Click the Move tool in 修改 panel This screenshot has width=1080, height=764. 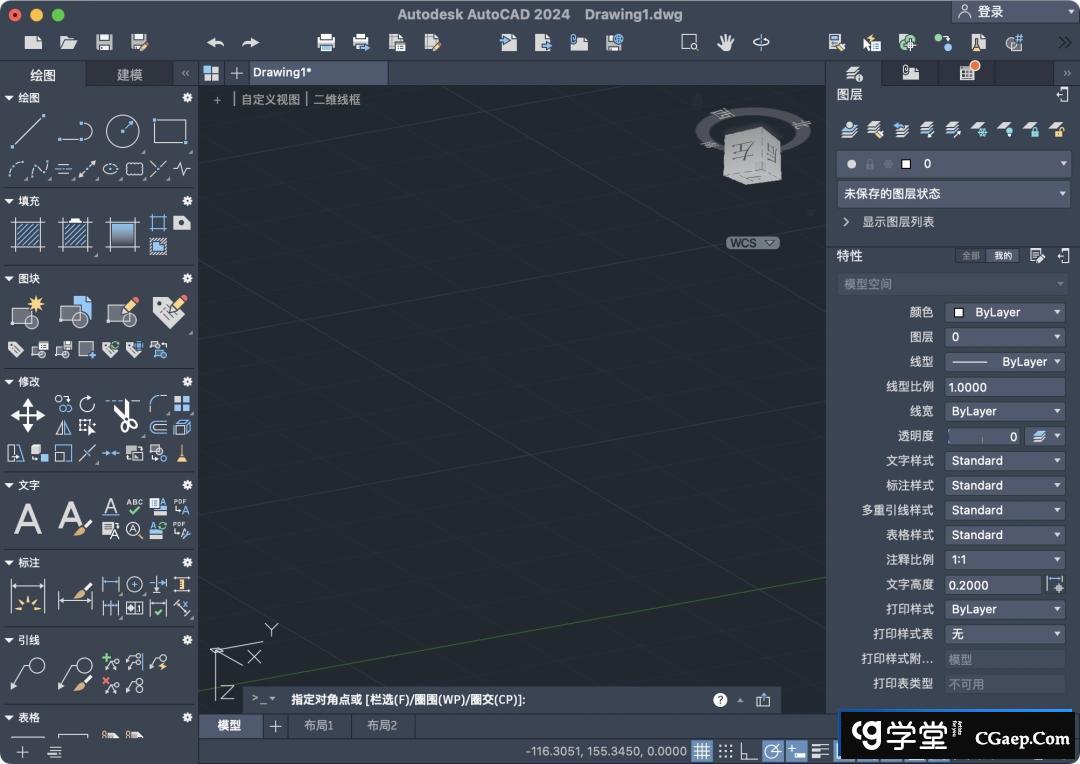click(28, 415)
